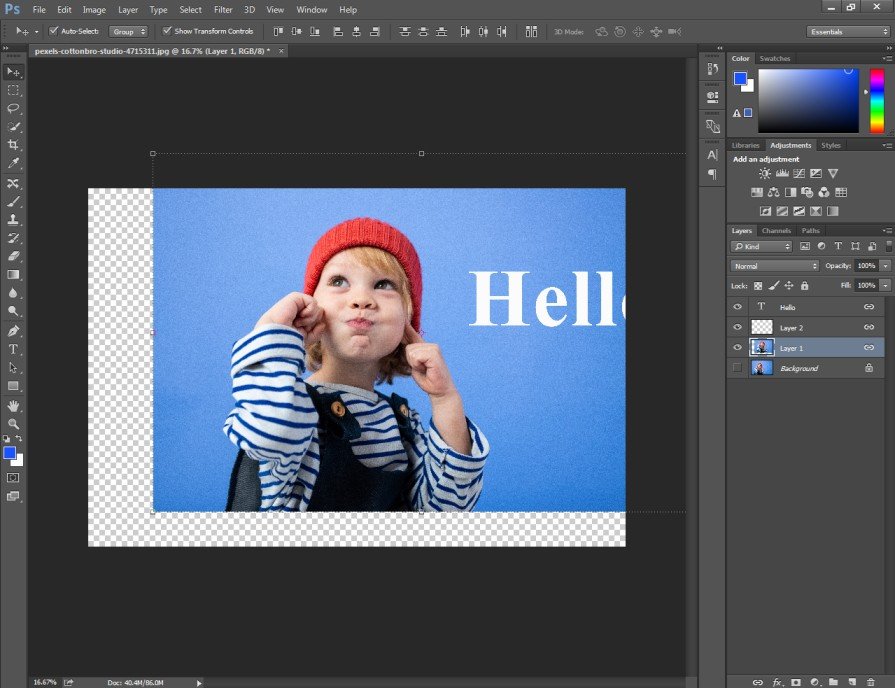Open the Layer menu
The width and height of the screenshot is (895, 688).
(x=128, y=10)
